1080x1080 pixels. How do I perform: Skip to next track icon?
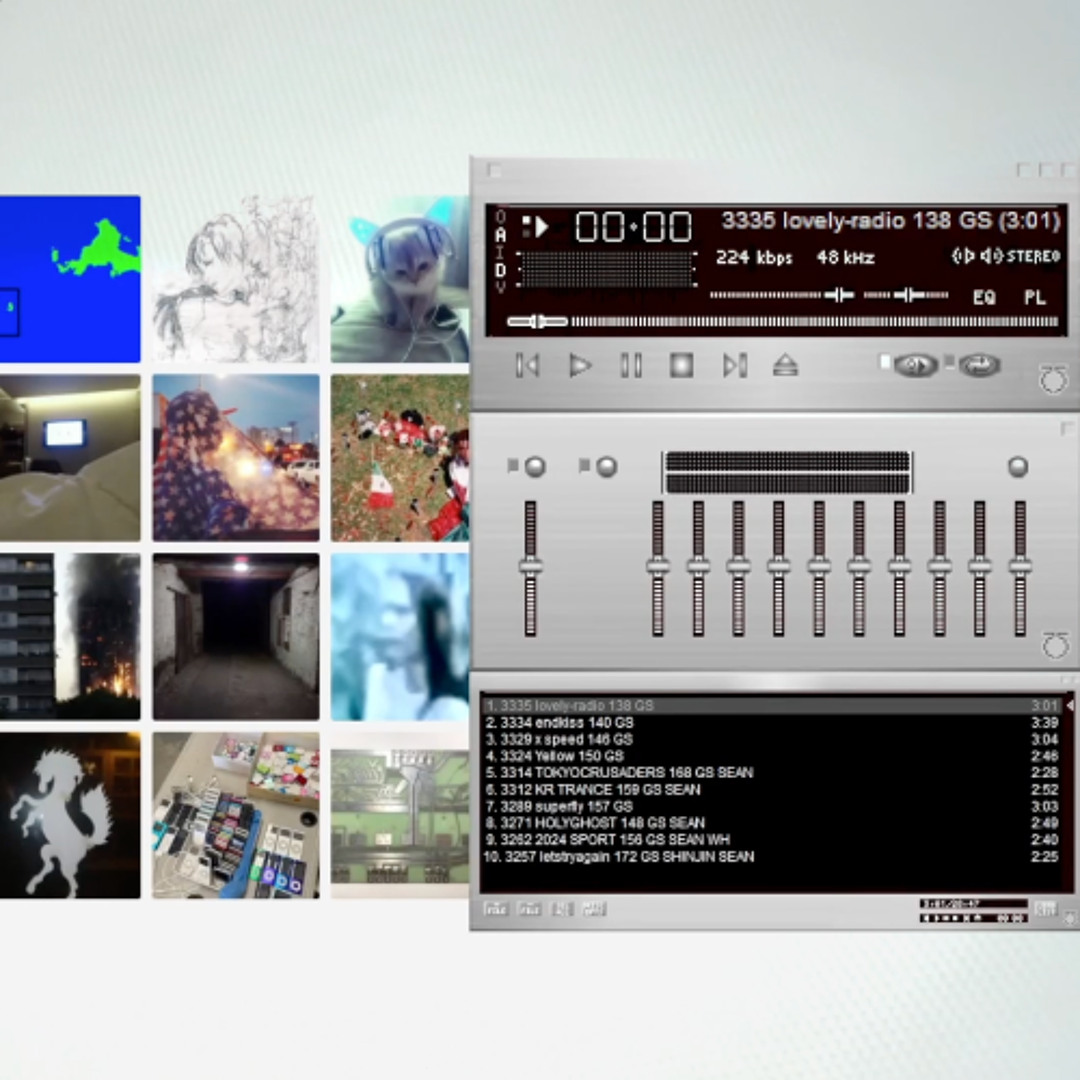pos(735,366)
